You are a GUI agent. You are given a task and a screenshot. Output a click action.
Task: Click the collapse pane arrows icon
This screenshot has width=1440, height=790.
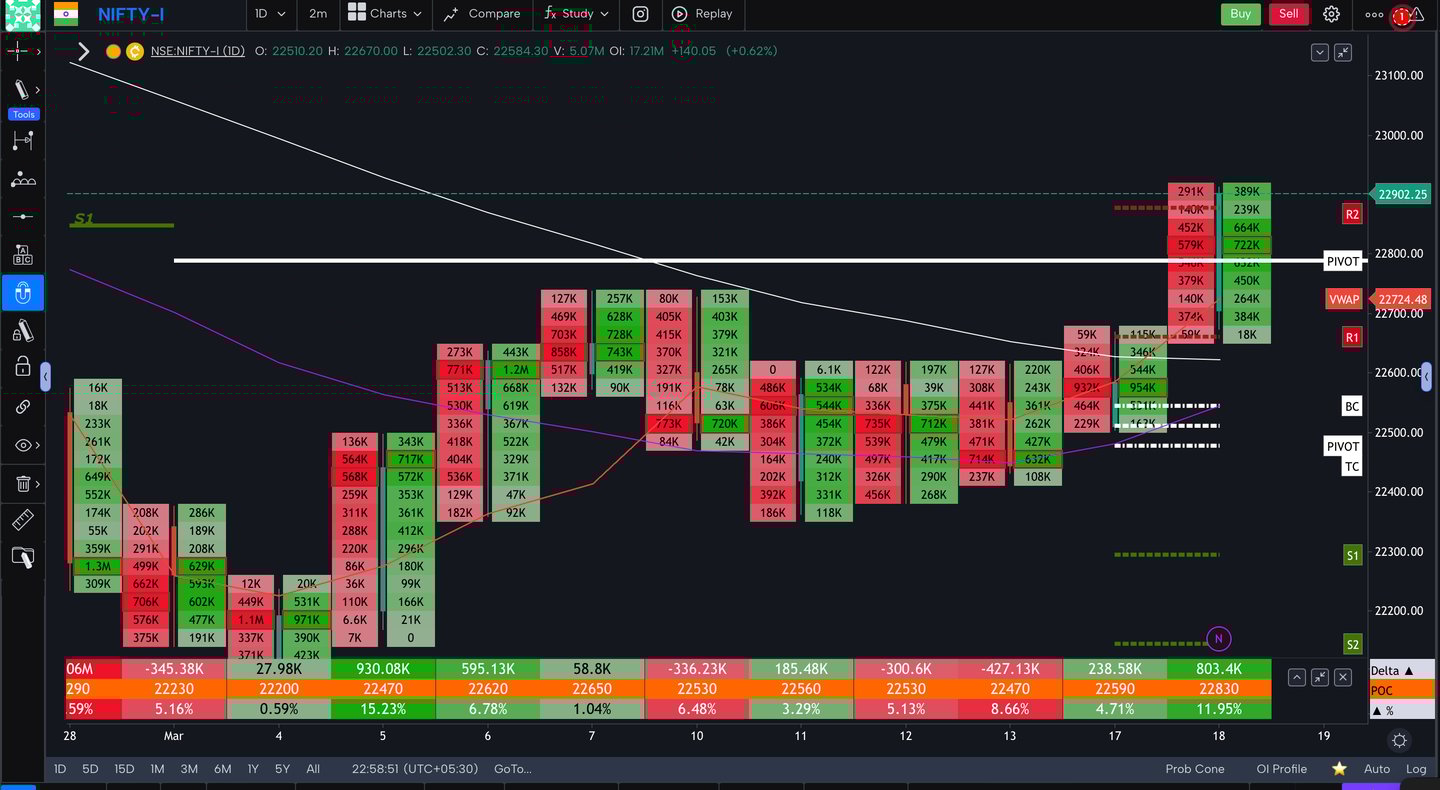click(x=1343, y=52)
